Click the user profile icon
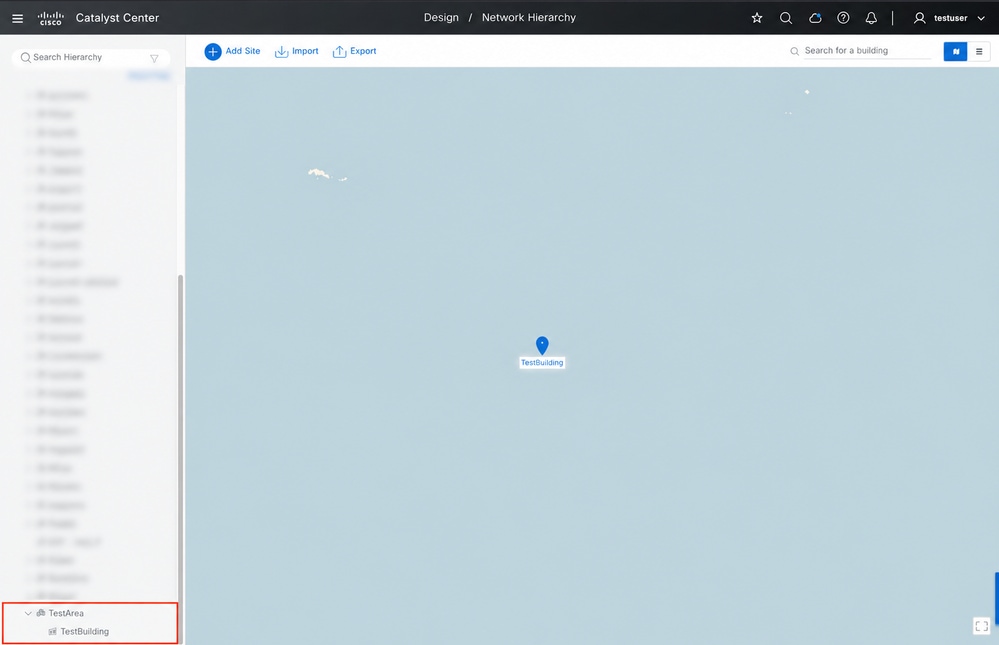This screenshot has width=999, height=645. [919, 18]
